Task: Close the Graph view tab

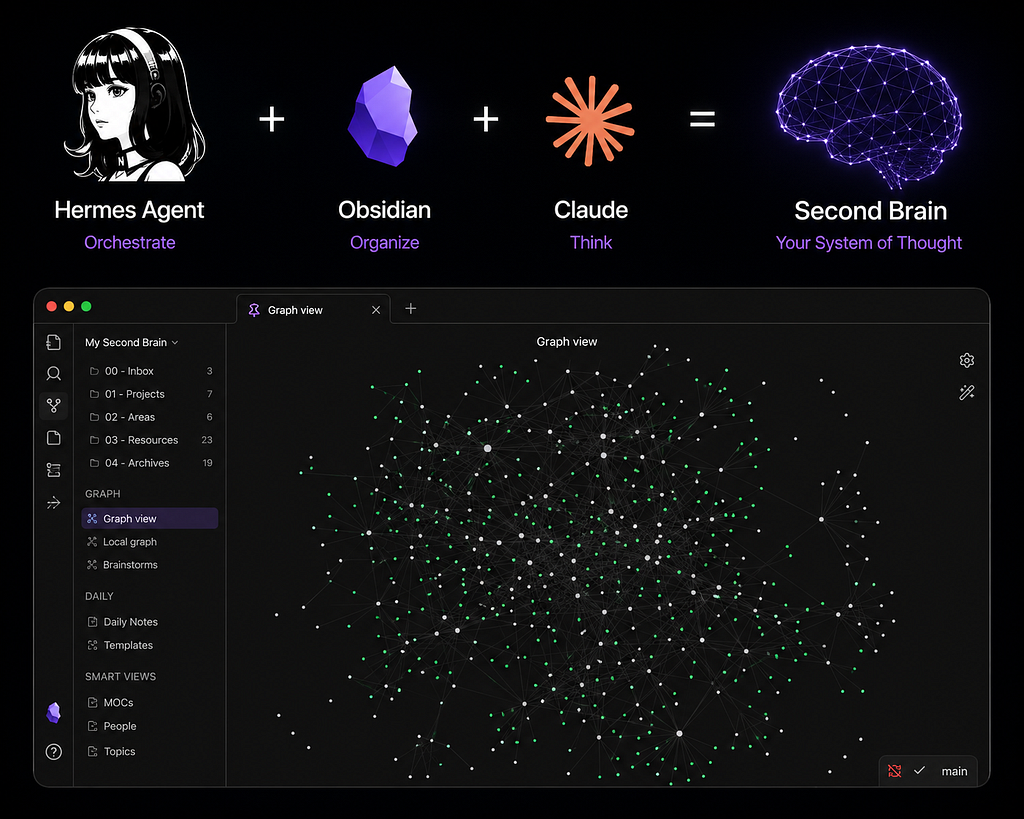Action: tap(376, 310)
